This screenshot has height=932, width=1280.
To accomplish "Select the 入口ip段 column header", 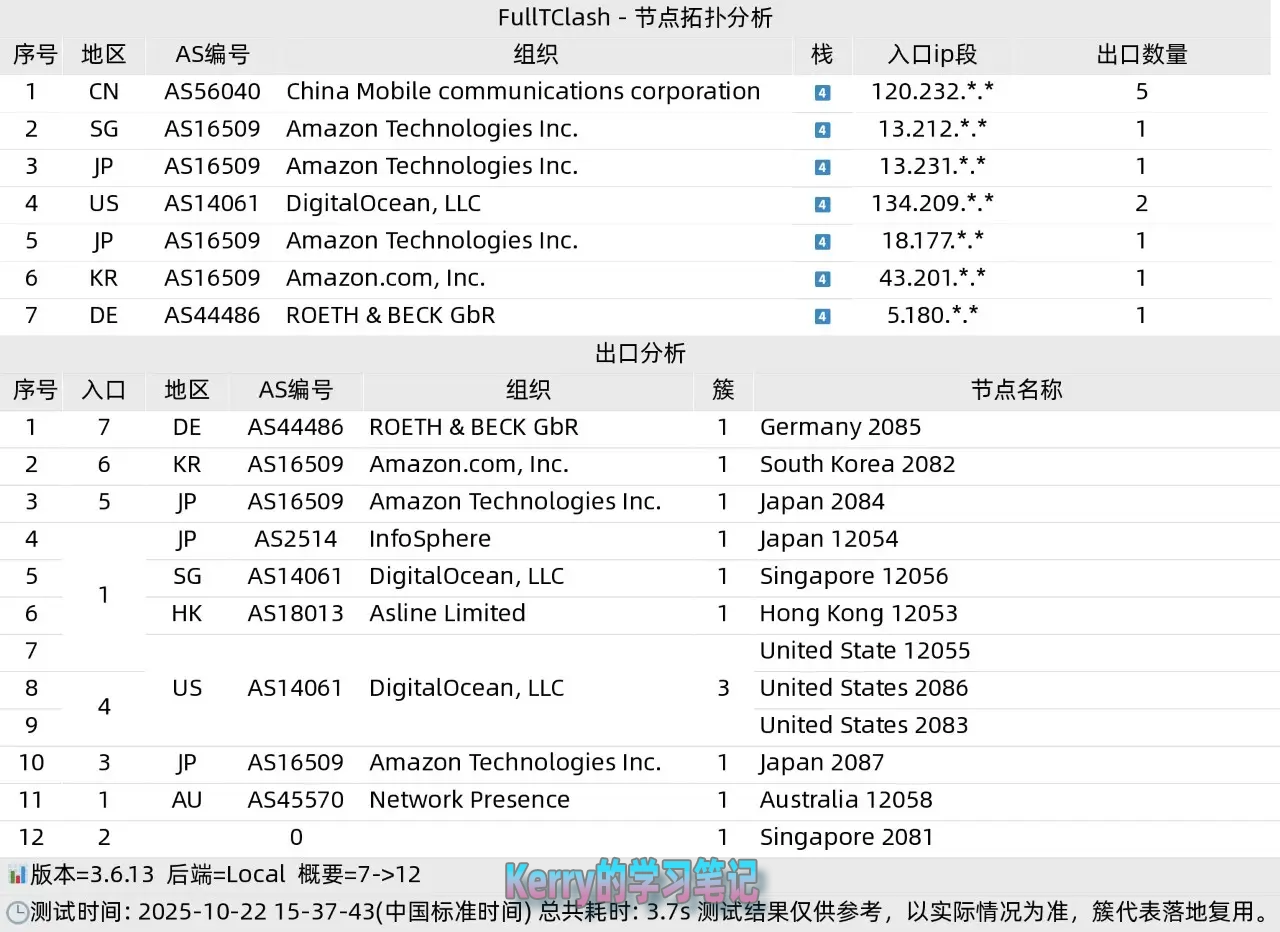I will 932,55.
